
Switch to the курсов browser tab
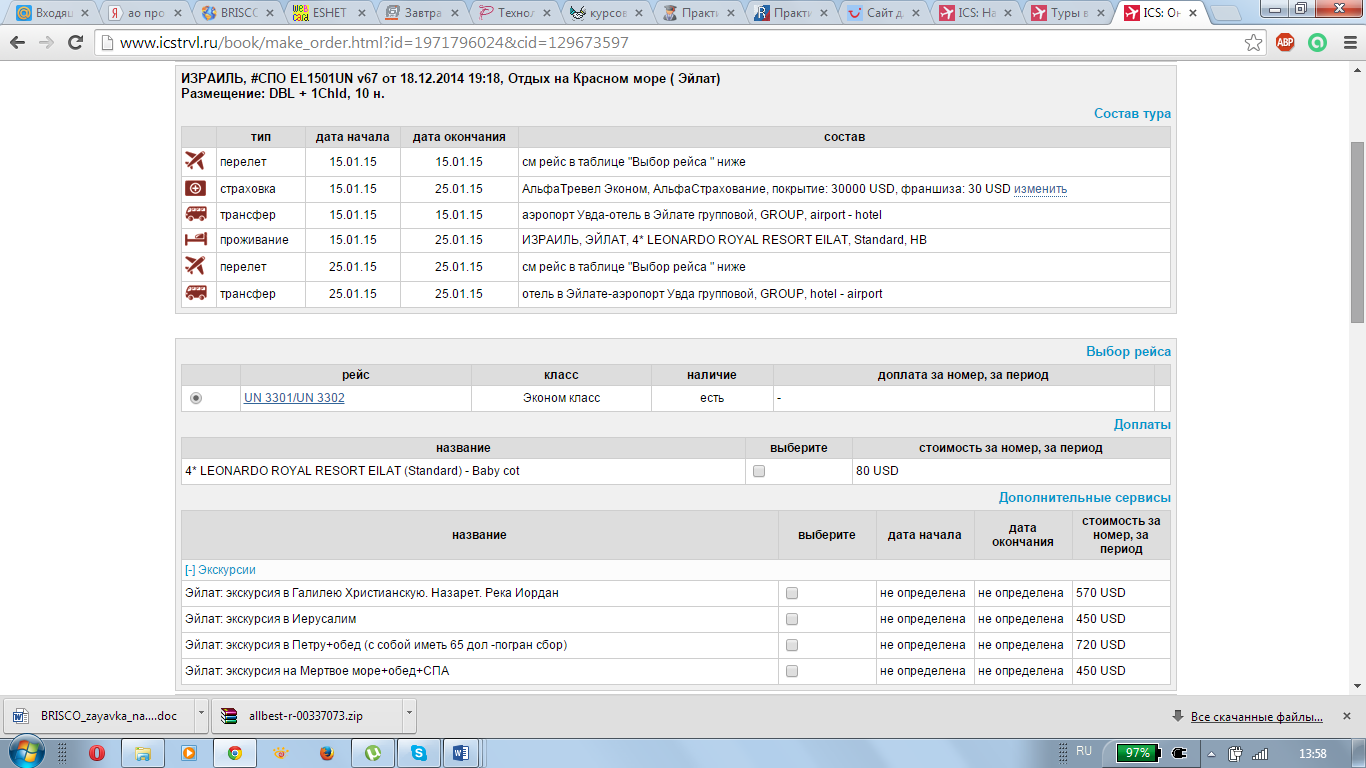point(606,13)
